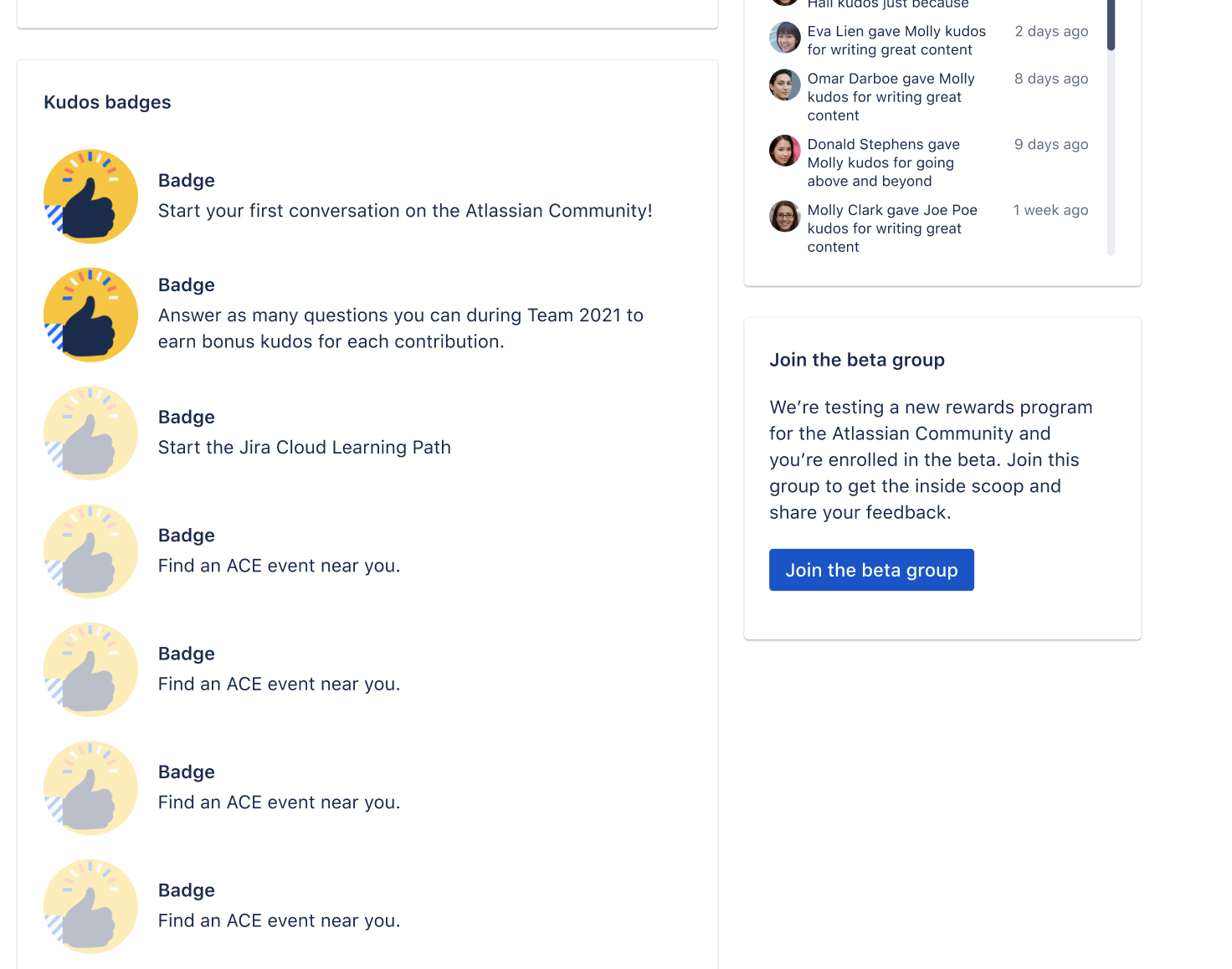Click Molly Clark gave Joe Poe kudos entry
The width and height of the screenshot is (1232, 969).
pos(892,228)
